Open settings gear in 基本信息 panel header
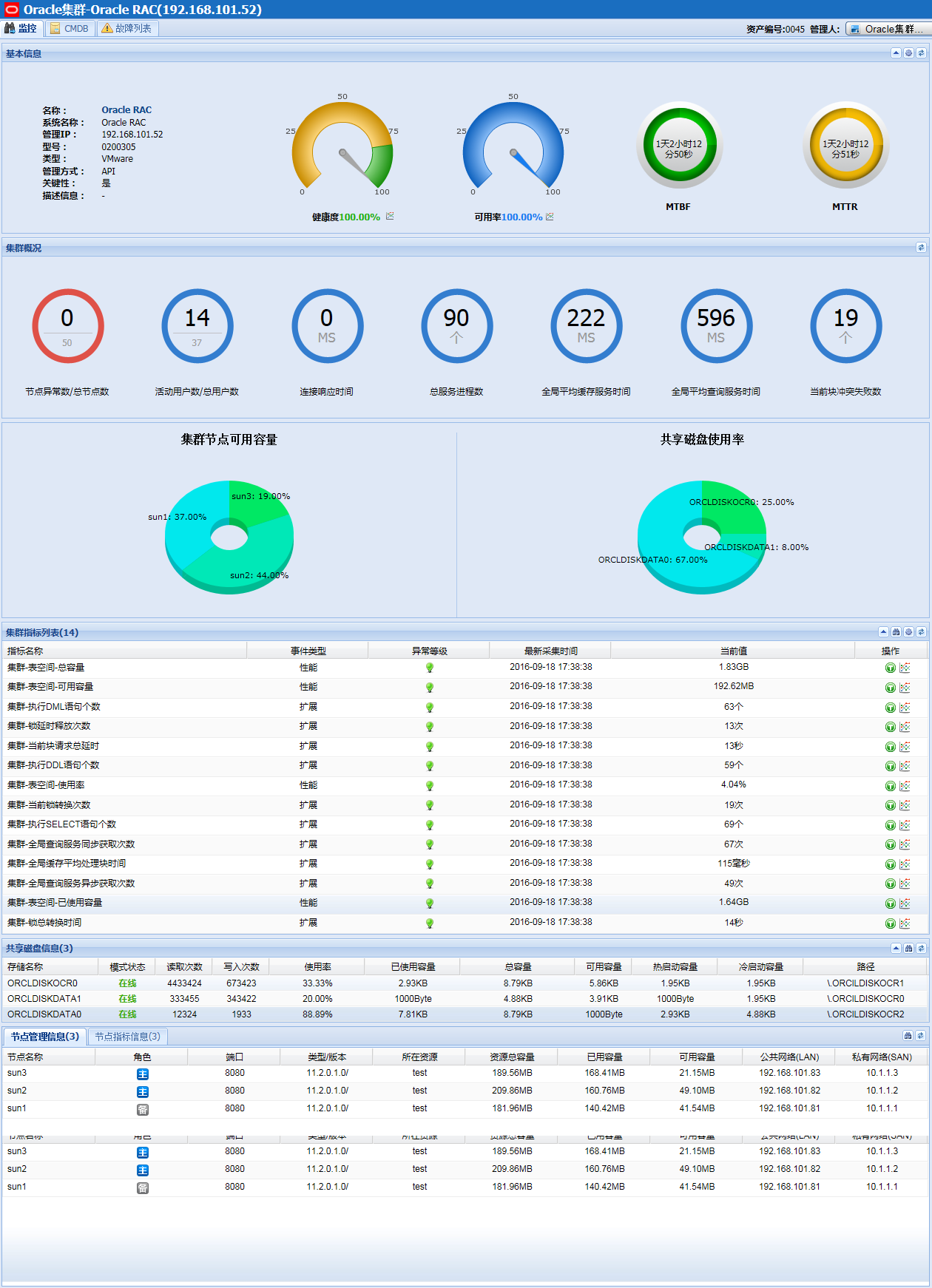This screenshot has width=932, height=1288. 908,53
